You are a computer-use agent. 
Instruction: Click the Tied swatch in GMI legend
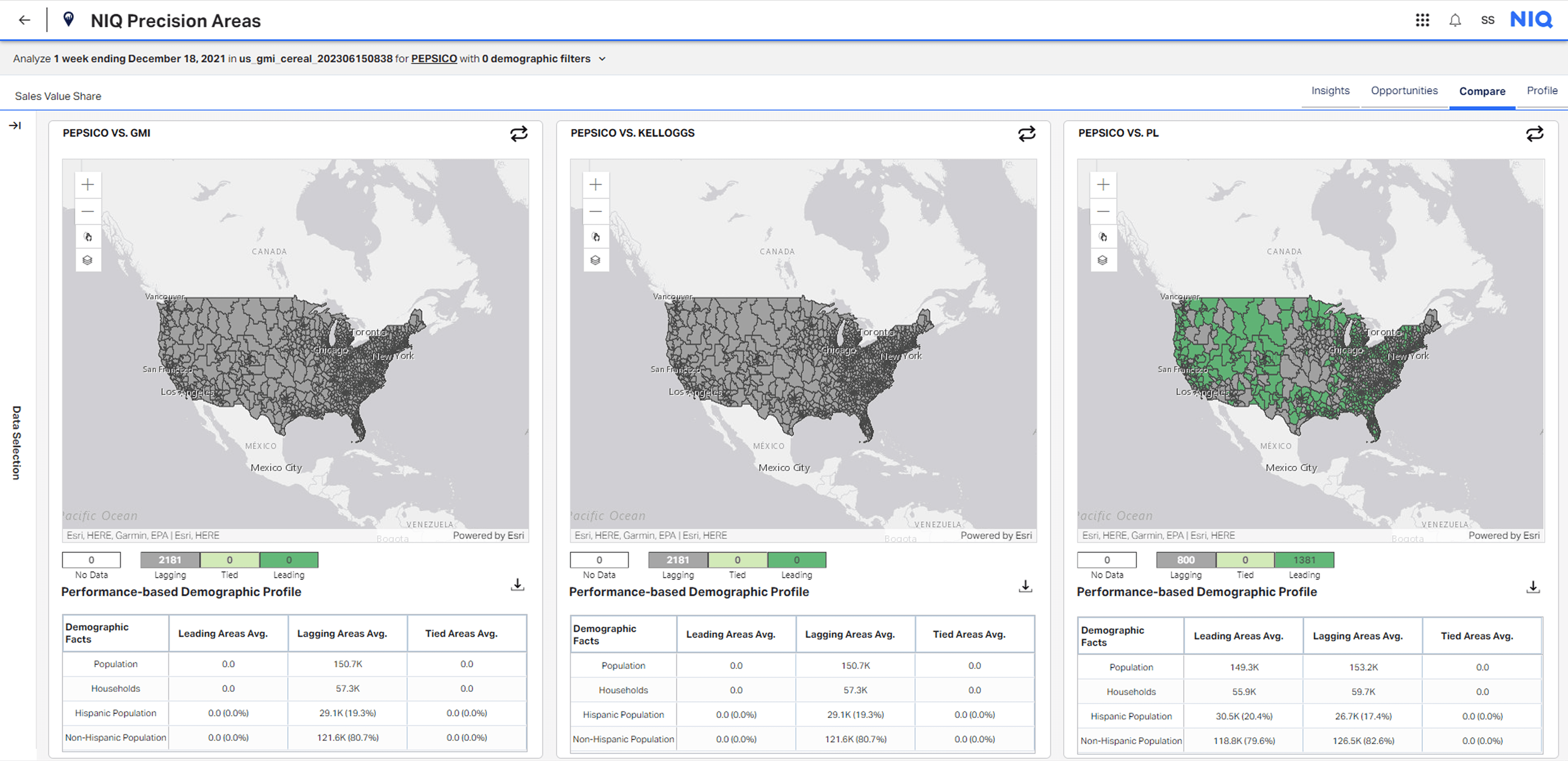coord(229,560)
